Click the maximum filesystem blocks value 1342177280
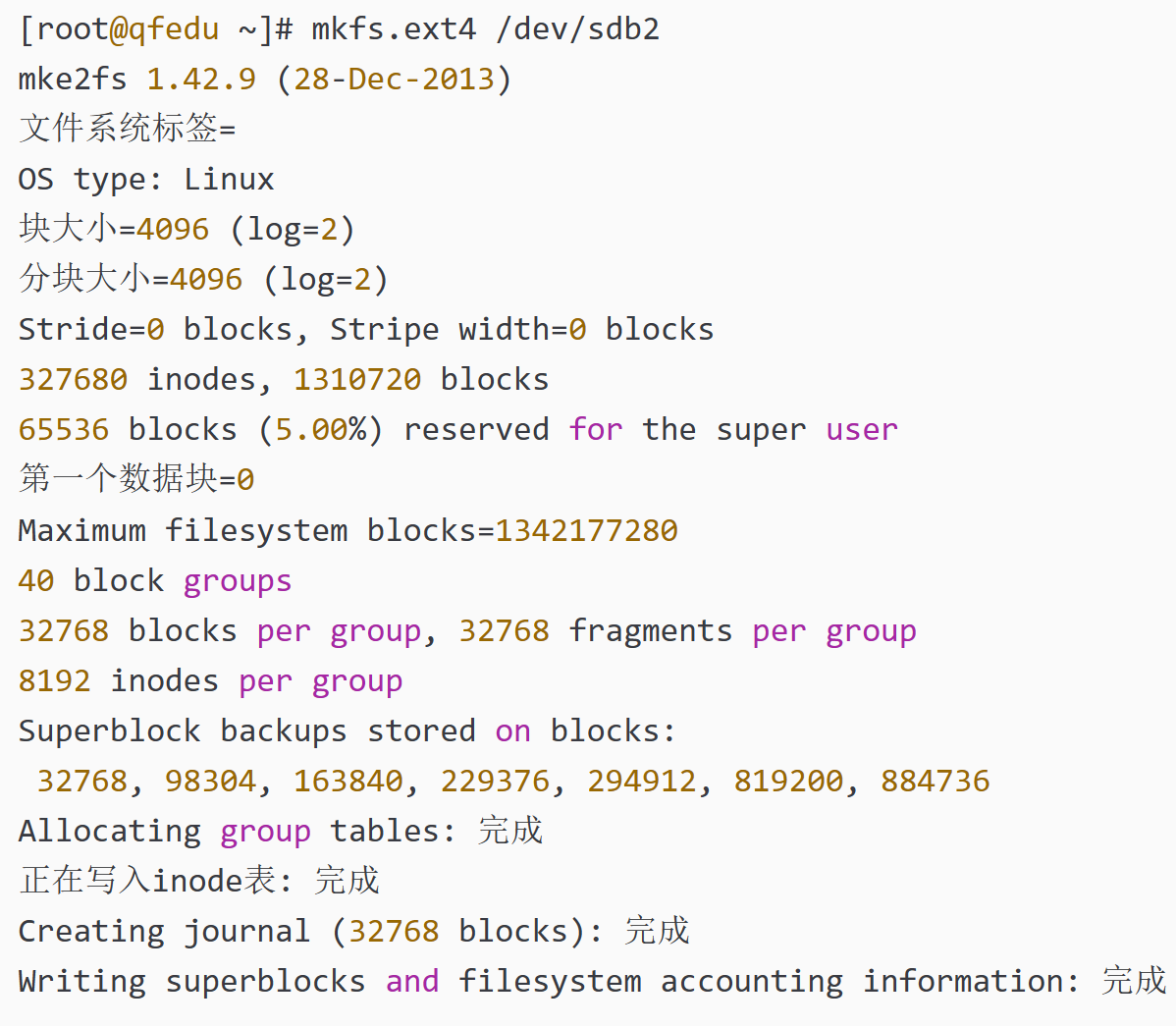 [586, 530]
